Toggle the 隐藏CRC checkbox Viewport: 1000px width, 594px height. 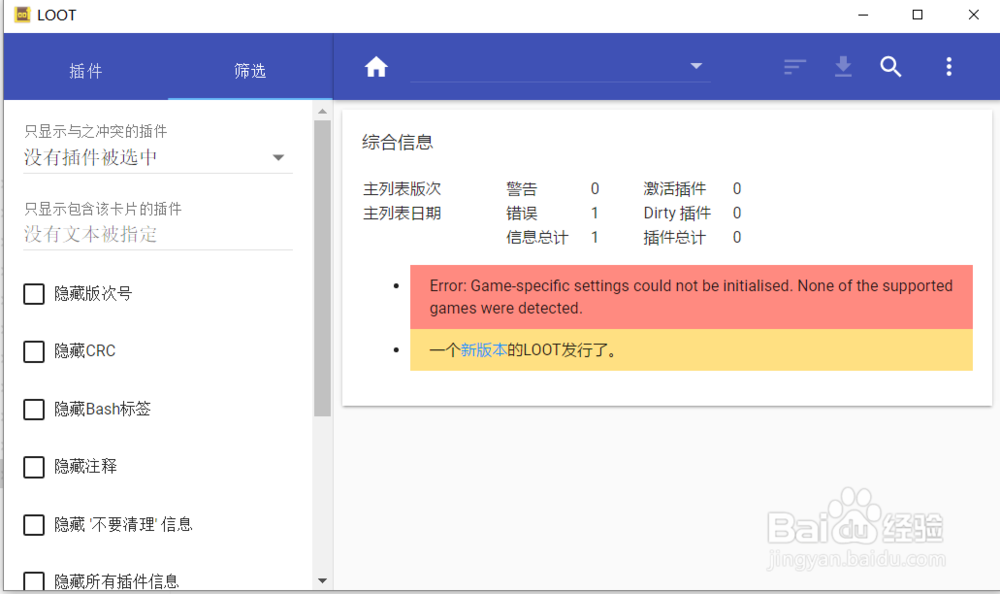tap(34, 352)
